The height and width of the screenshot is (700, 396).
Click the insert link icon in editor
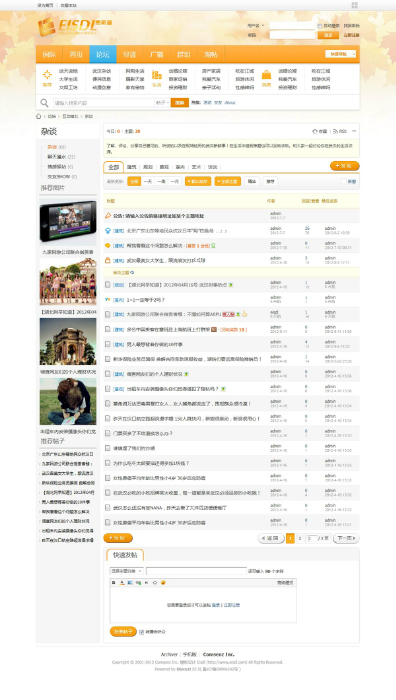tap(138, 583)
